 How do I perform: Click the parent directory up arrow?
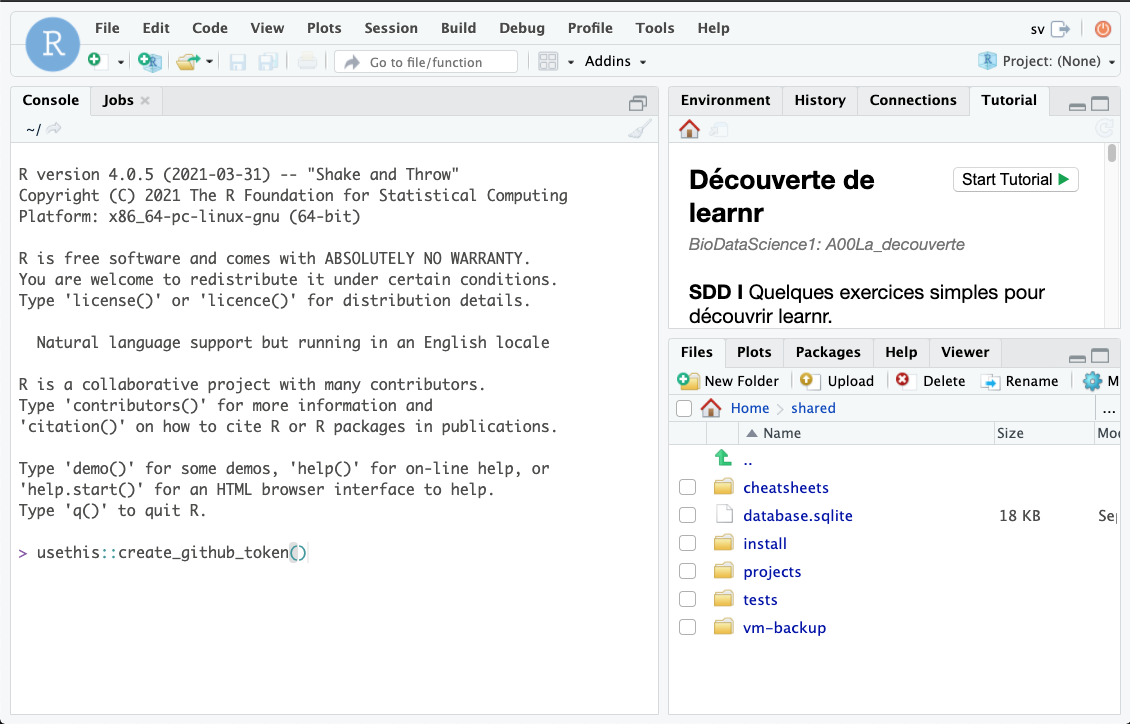(723, 459)
